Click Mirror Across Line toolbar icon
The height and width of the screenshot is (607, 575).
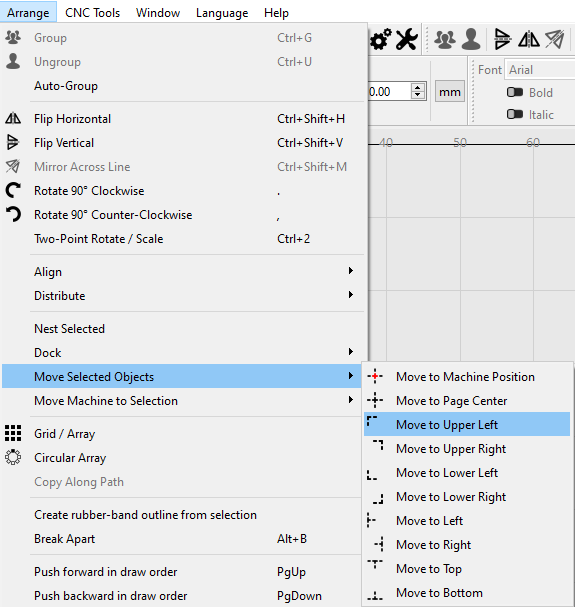(554, 39)
